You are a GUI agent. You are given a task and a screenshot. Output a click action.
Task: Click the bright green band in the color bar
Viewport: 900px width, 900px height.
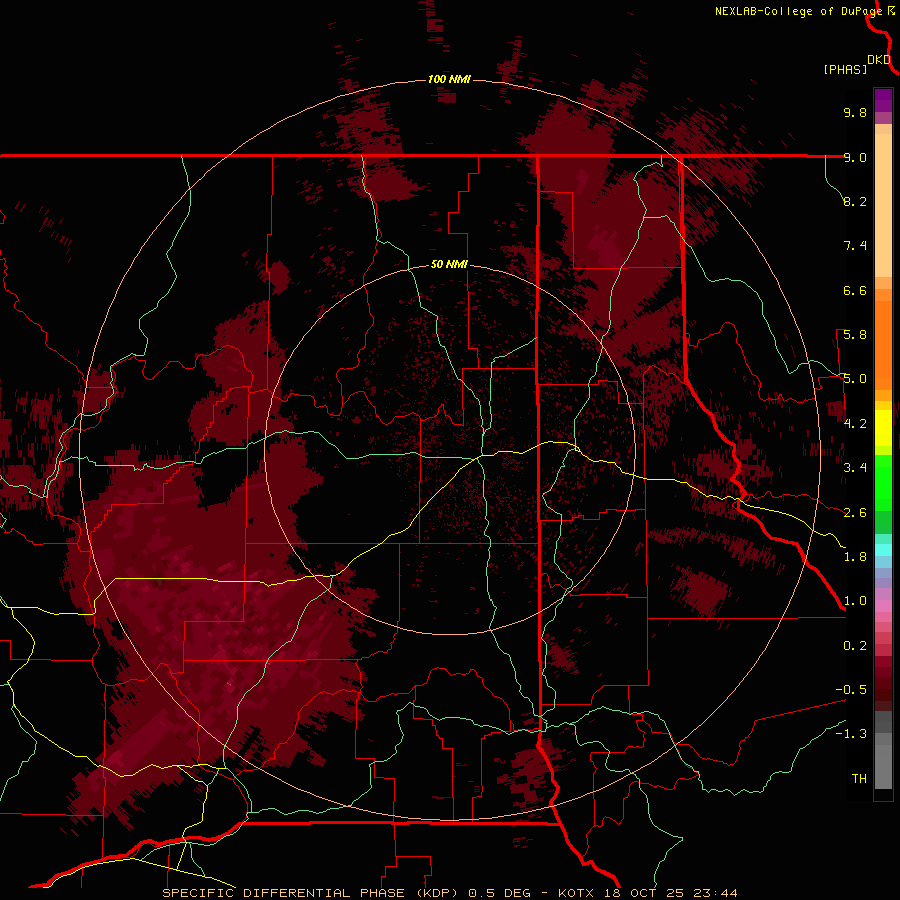click(x=883, y=483)
